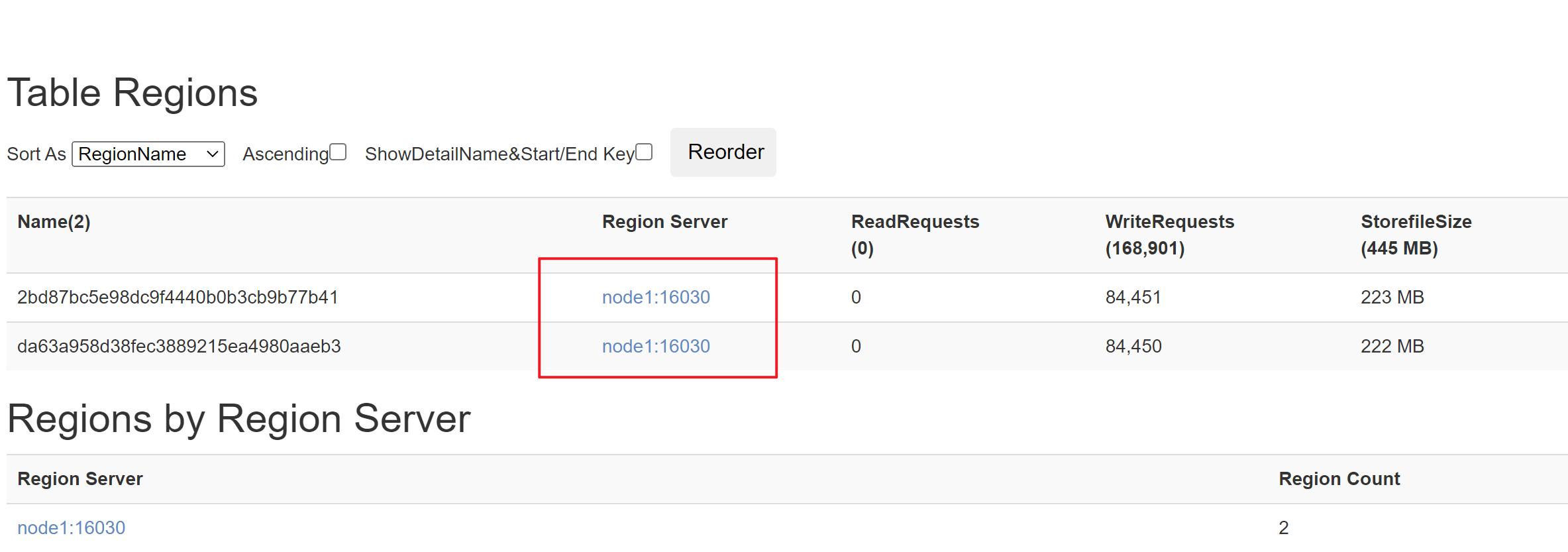The width and height of the screenshot is (1568, 552).
Task: Click the Table Regions heading
Action: 132,92
